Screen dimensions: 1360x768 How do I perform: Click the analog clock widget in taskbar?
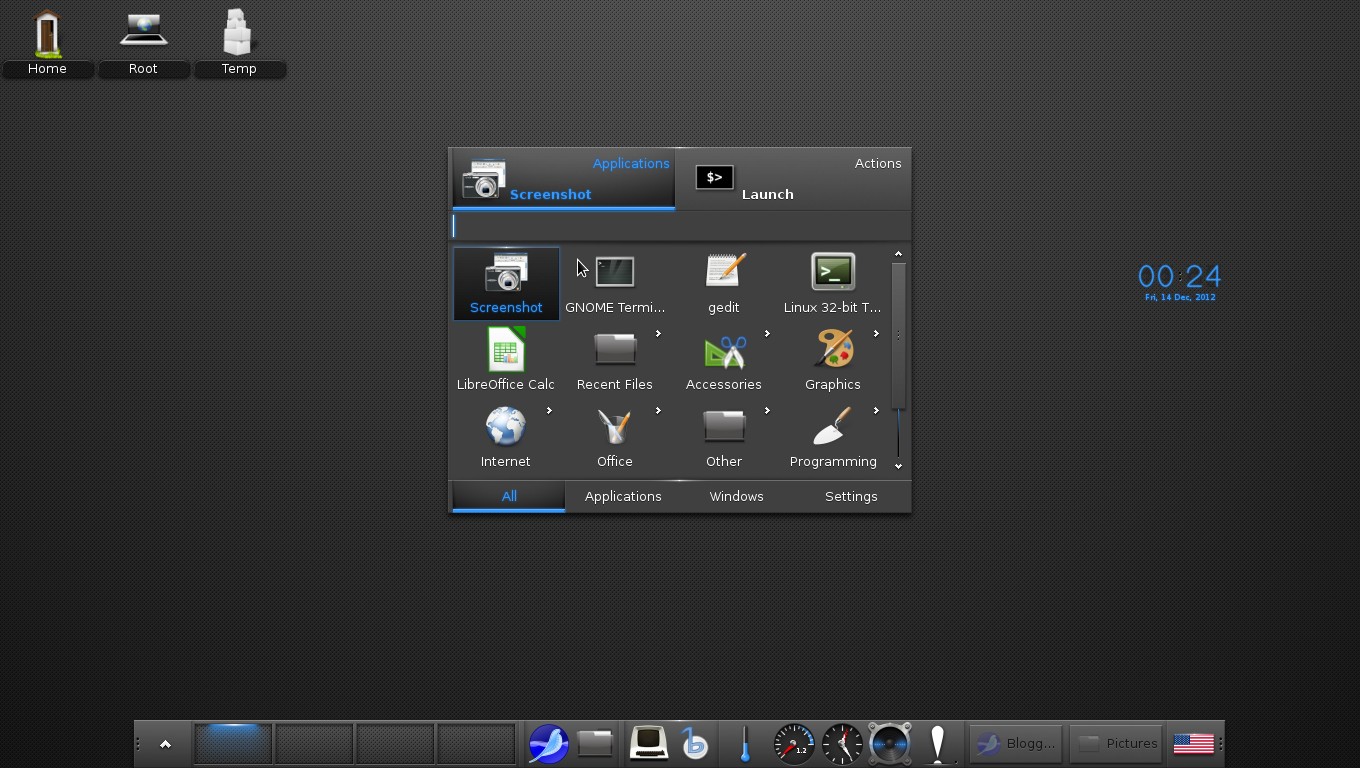[x=841, y=743]
